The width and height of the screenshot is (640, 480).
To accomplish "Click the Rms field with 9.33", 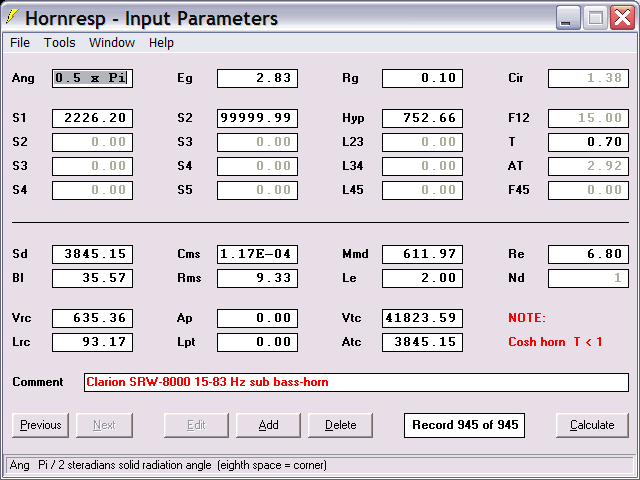I will click(x=258, y=278).
